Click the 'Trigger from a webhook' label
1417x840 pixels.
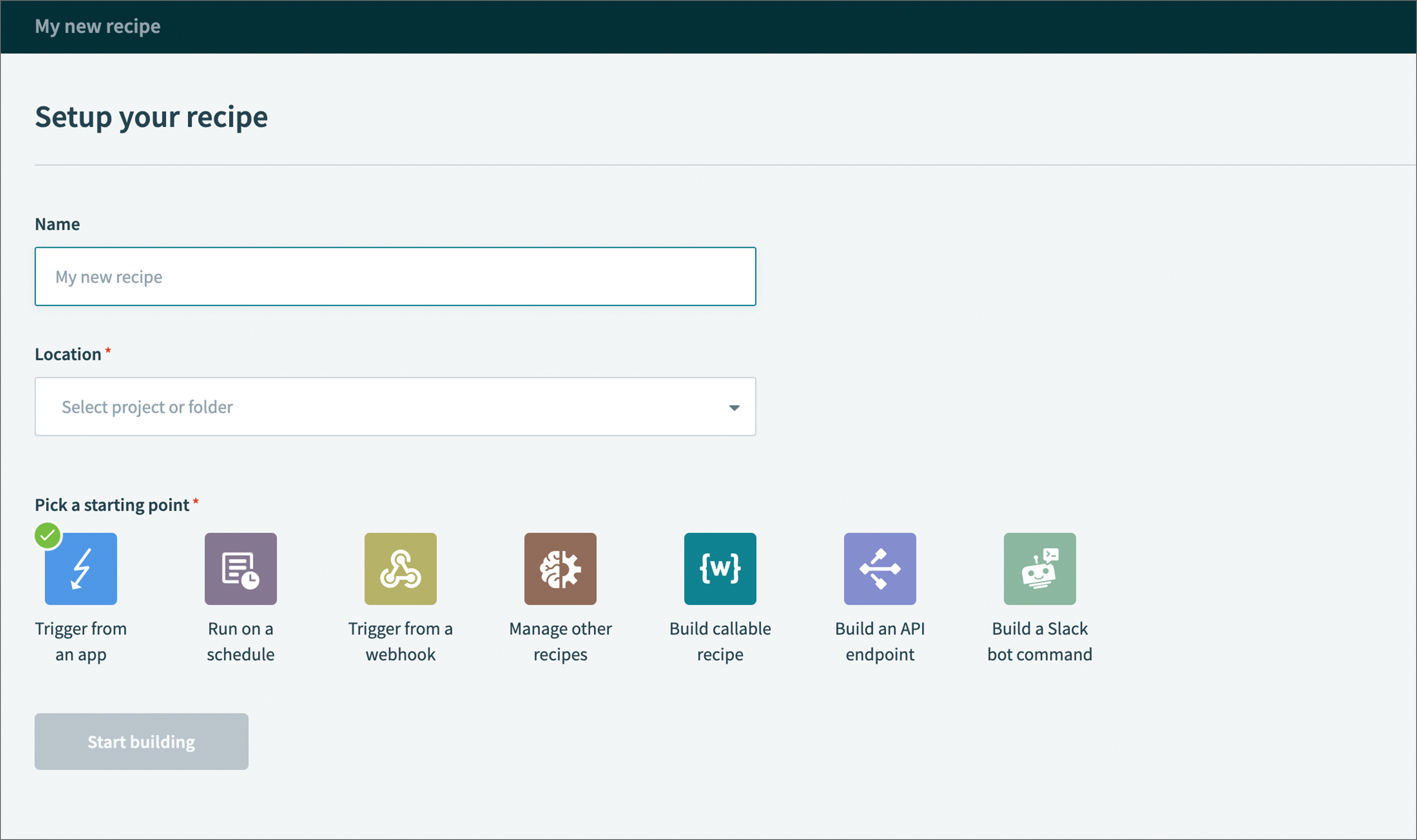(x=400, y=641)
